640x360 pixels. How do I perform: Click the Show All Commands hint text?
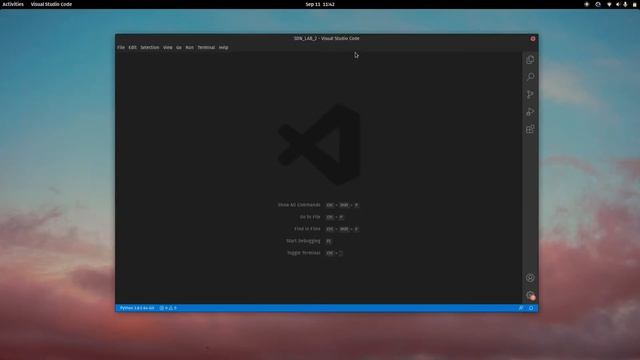coord(299,204)
